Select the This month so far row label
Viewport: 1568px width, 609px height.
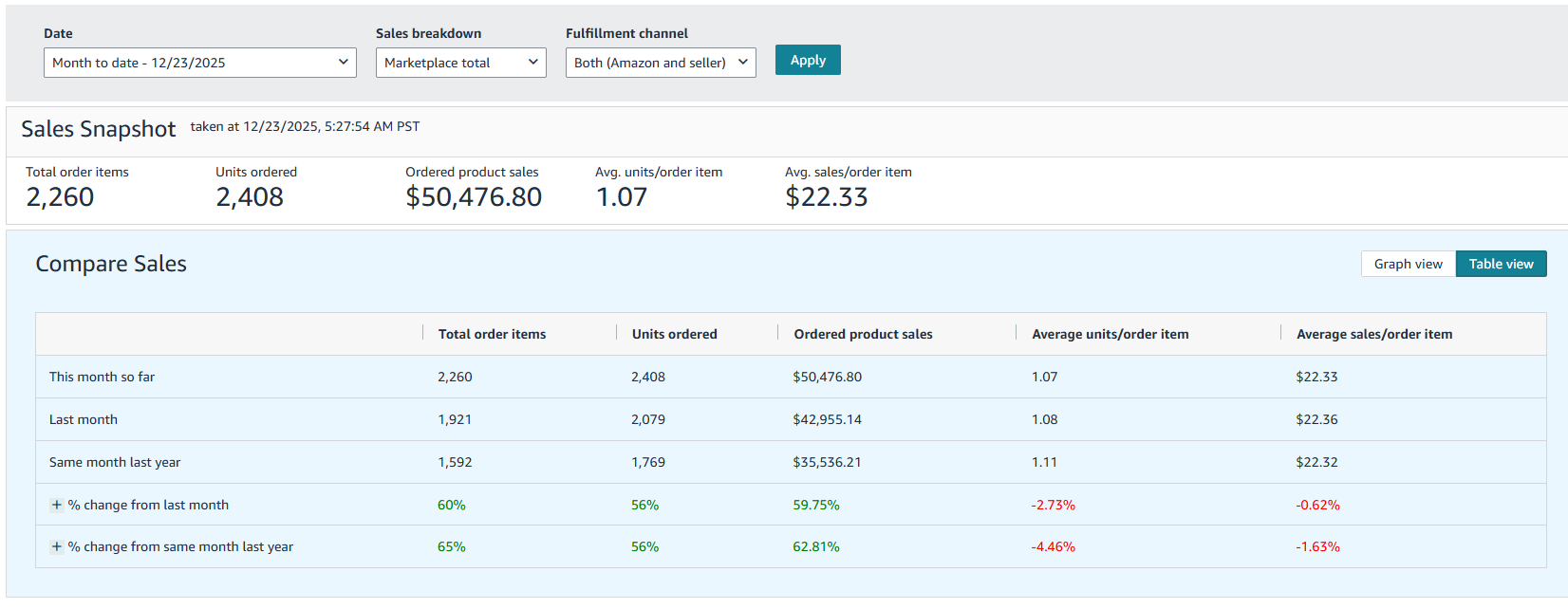coord(102,377)
